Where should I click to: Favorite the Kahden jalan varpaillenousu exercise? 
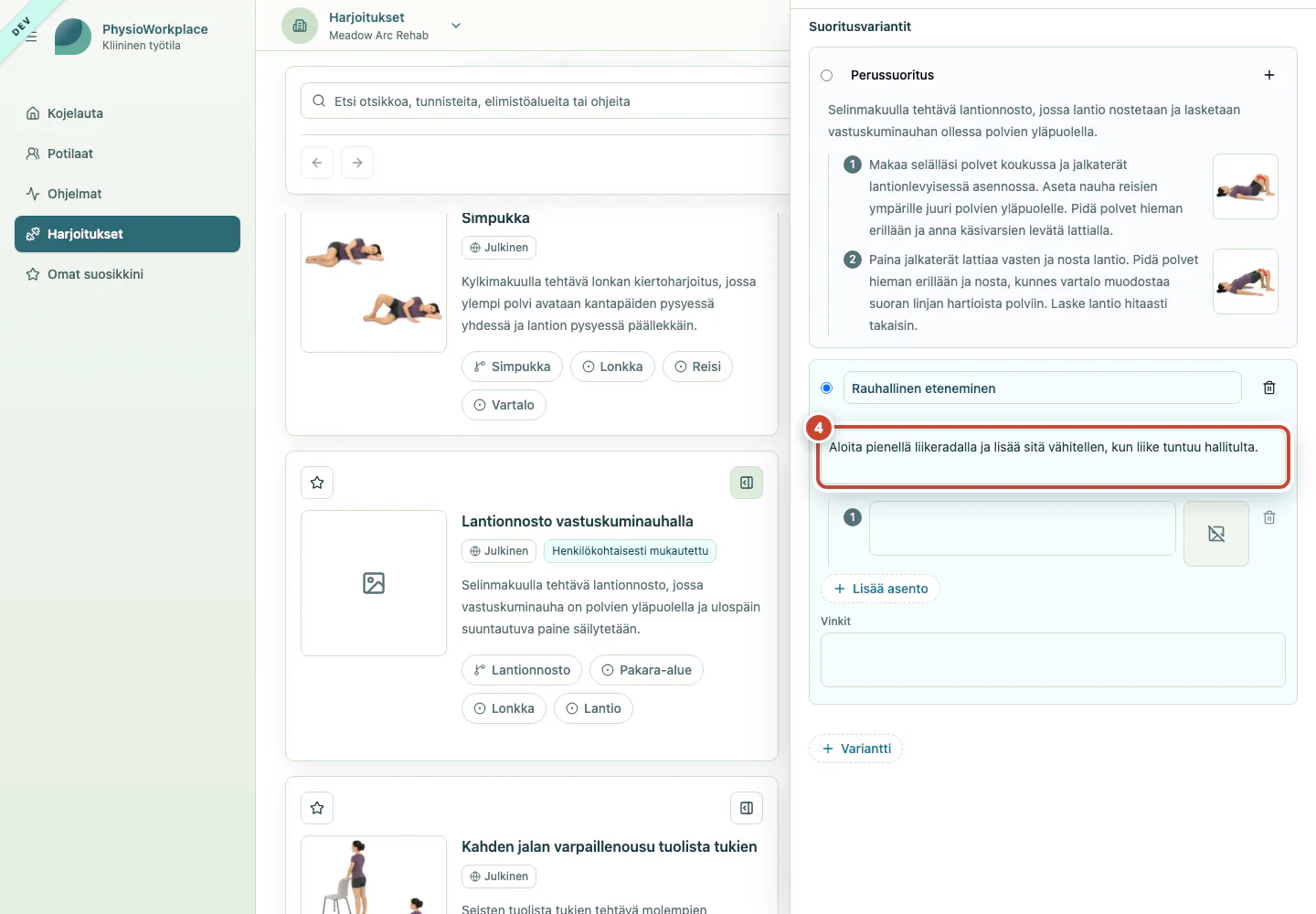pos(317,808)
